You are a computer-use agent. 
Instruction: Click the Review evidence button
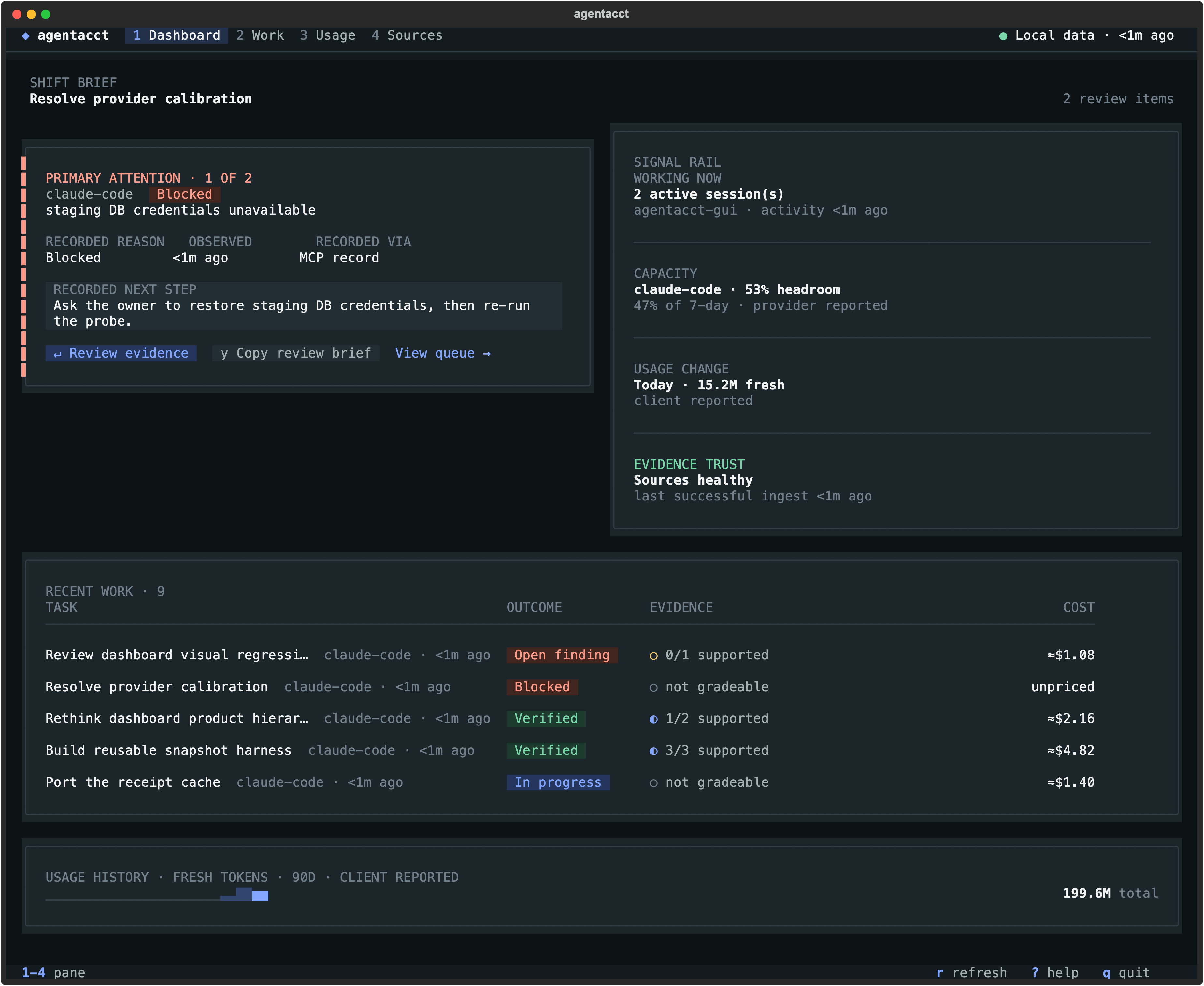click(121, 353)
